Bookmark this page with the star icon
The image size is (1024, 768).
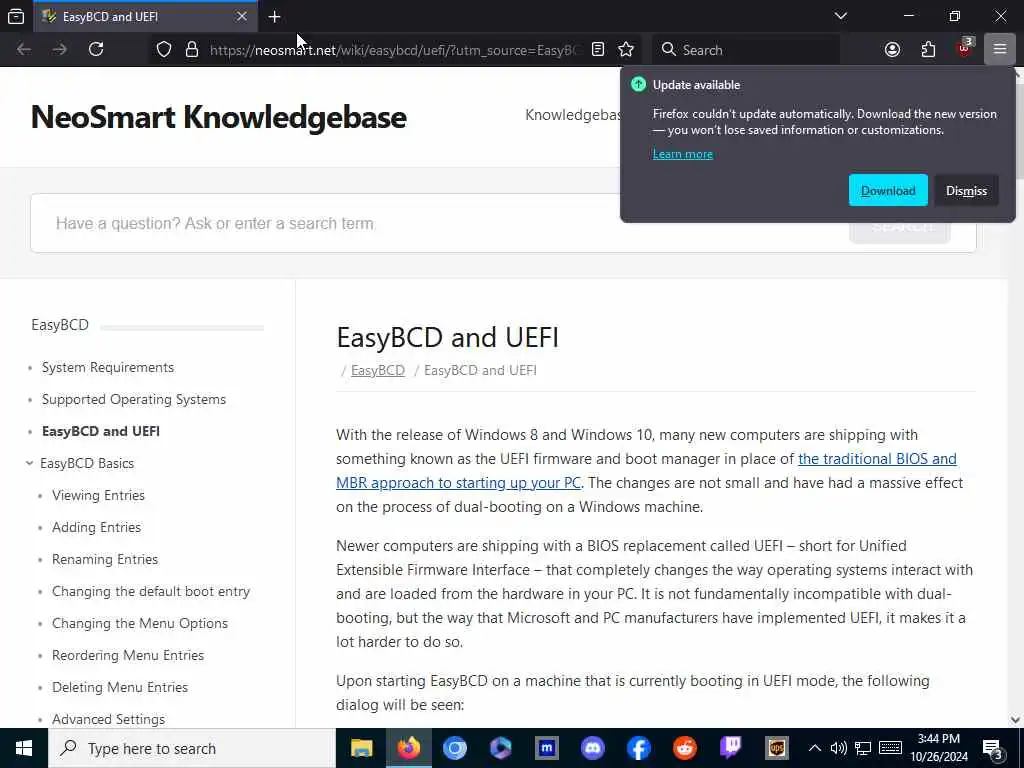click(x=626, y=50)
